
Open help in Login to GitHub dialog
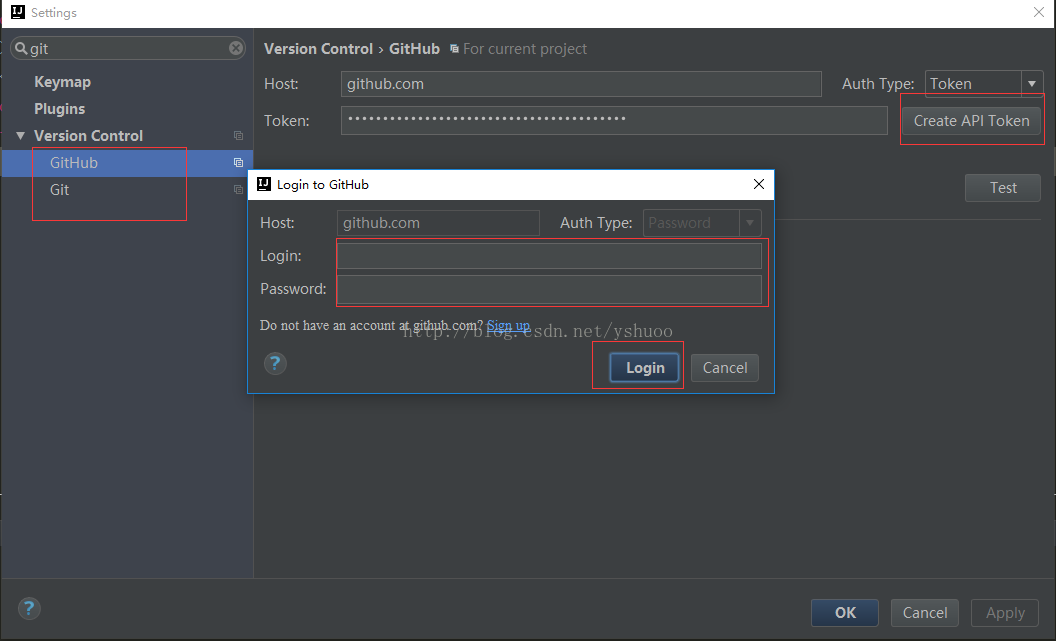[x=275, y=364]
